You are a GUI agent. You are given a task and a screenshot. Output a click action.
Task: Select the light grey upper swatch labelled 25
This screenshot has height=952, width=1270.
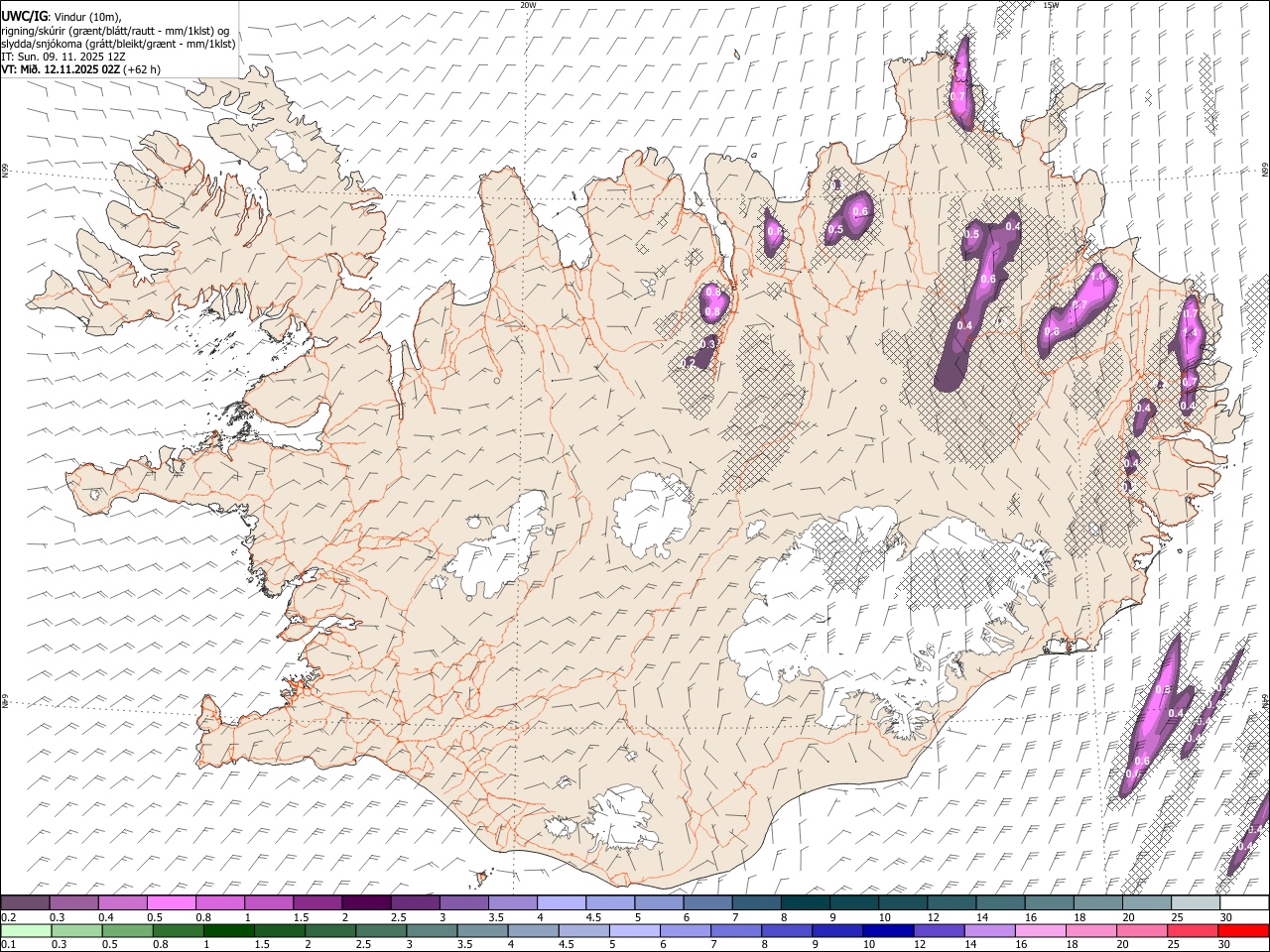(1197, 902)
